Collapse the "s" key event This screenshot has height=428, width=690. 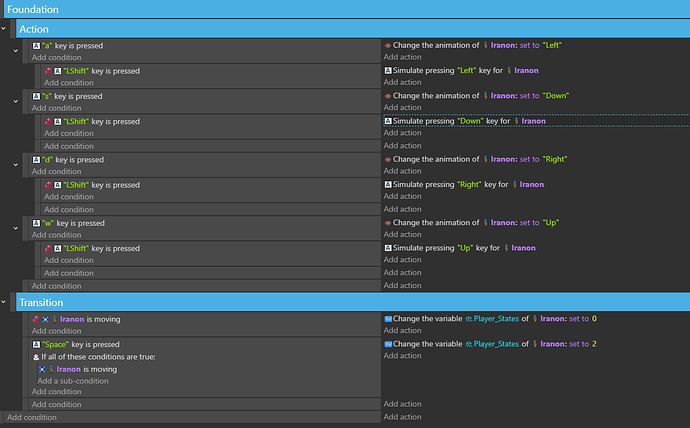tap(15, 102)
